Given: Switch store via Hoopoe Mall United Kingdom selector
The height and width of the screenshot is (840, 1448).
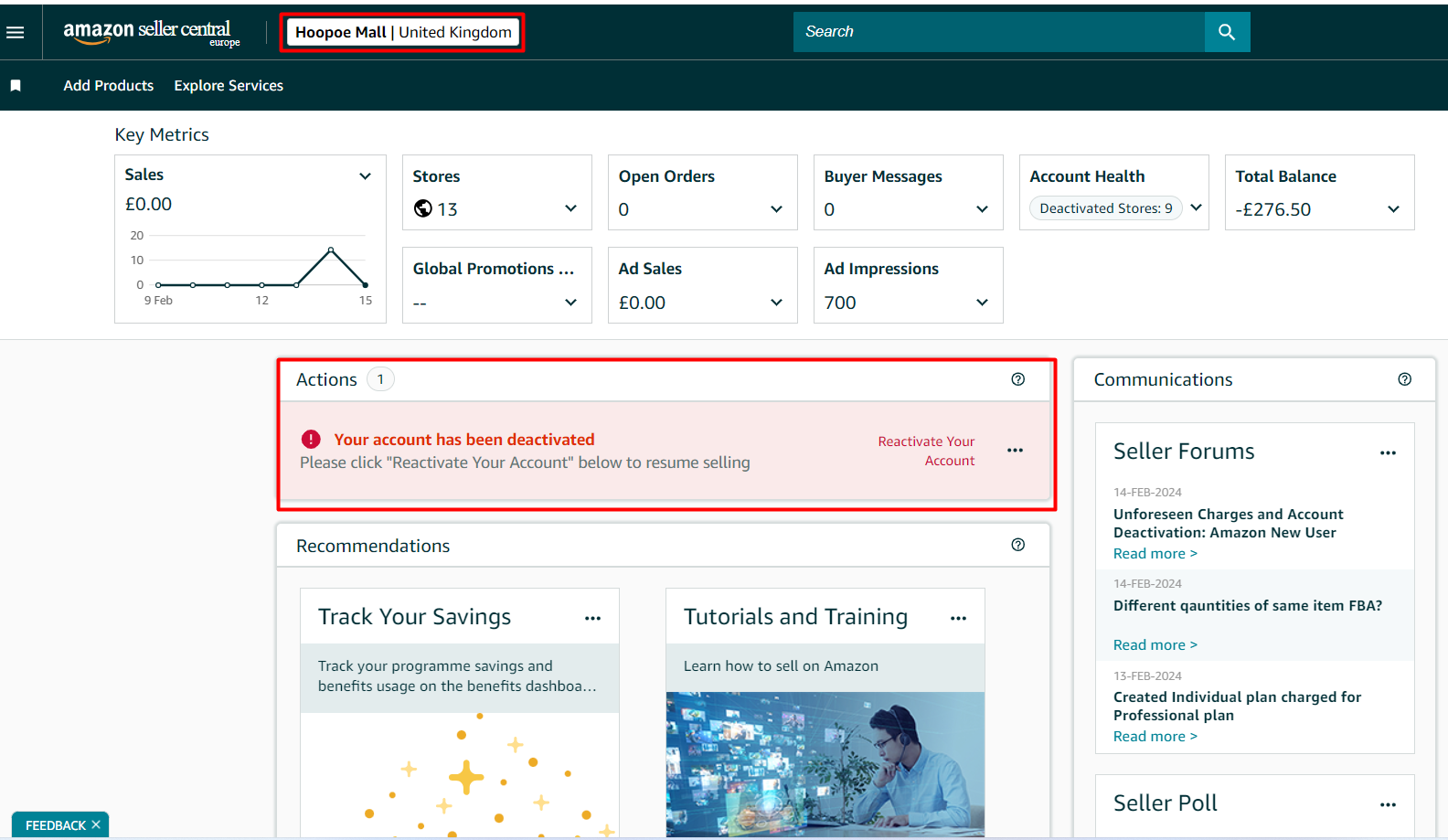Looking at the screenshot, I should pos(403,32).
